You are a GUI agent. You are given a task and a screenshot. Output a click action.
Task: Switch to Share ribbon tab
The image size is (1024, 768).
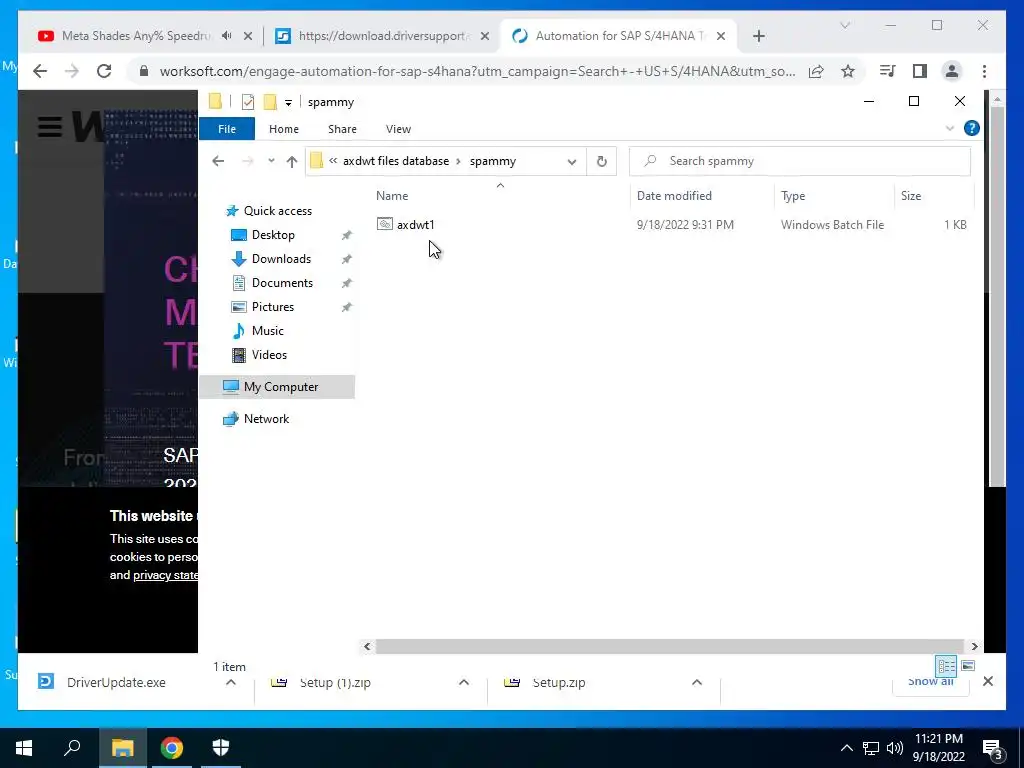click(x=342, y=129)
